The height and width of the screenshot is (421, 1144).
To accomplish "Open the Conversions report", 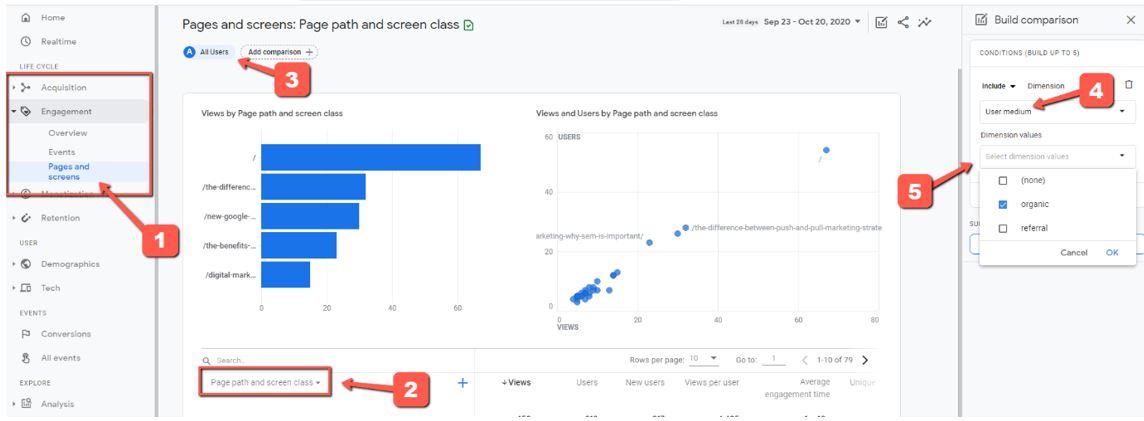I will click(x=66, y=334).
